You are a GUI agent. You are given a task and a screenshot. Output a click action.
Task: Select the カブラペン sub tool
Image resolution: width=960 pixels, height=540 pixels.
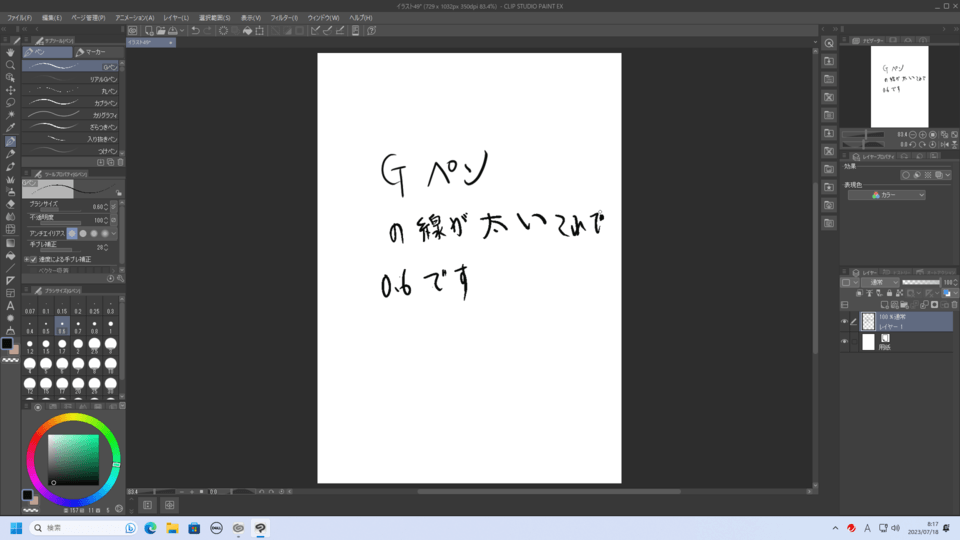(70, 103)
